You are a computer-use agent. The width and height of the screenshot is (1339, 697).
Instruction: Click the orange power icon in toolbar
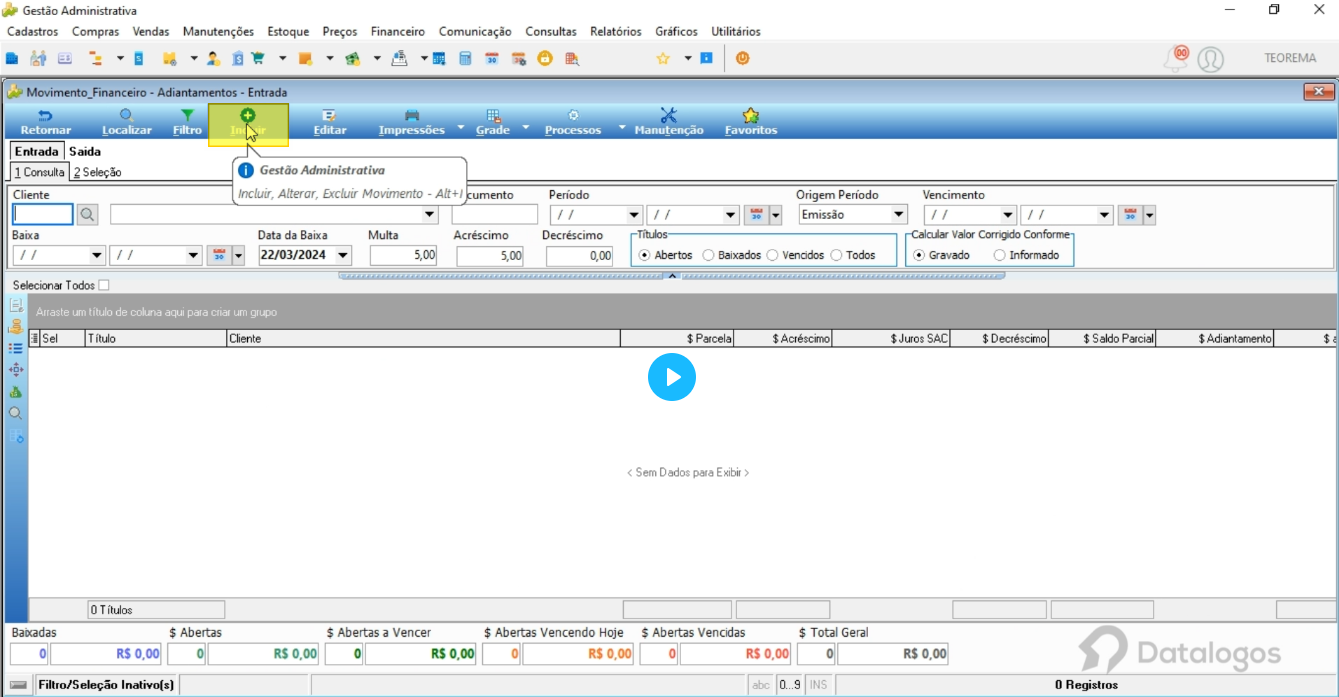click(742, 58)
